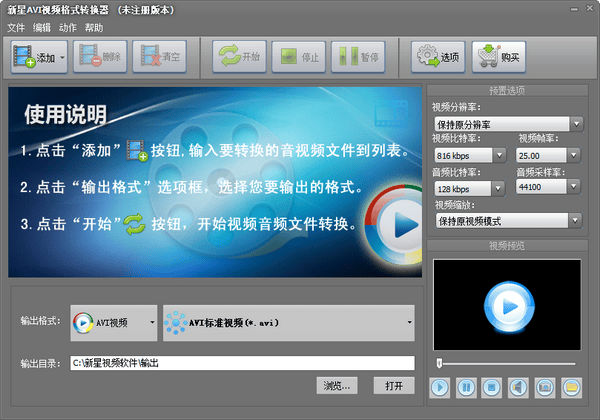Expand the 添加 button dropdown arrow
This screenshot has height=420, width=600.
pyautogui.click(x=63, y=57)
